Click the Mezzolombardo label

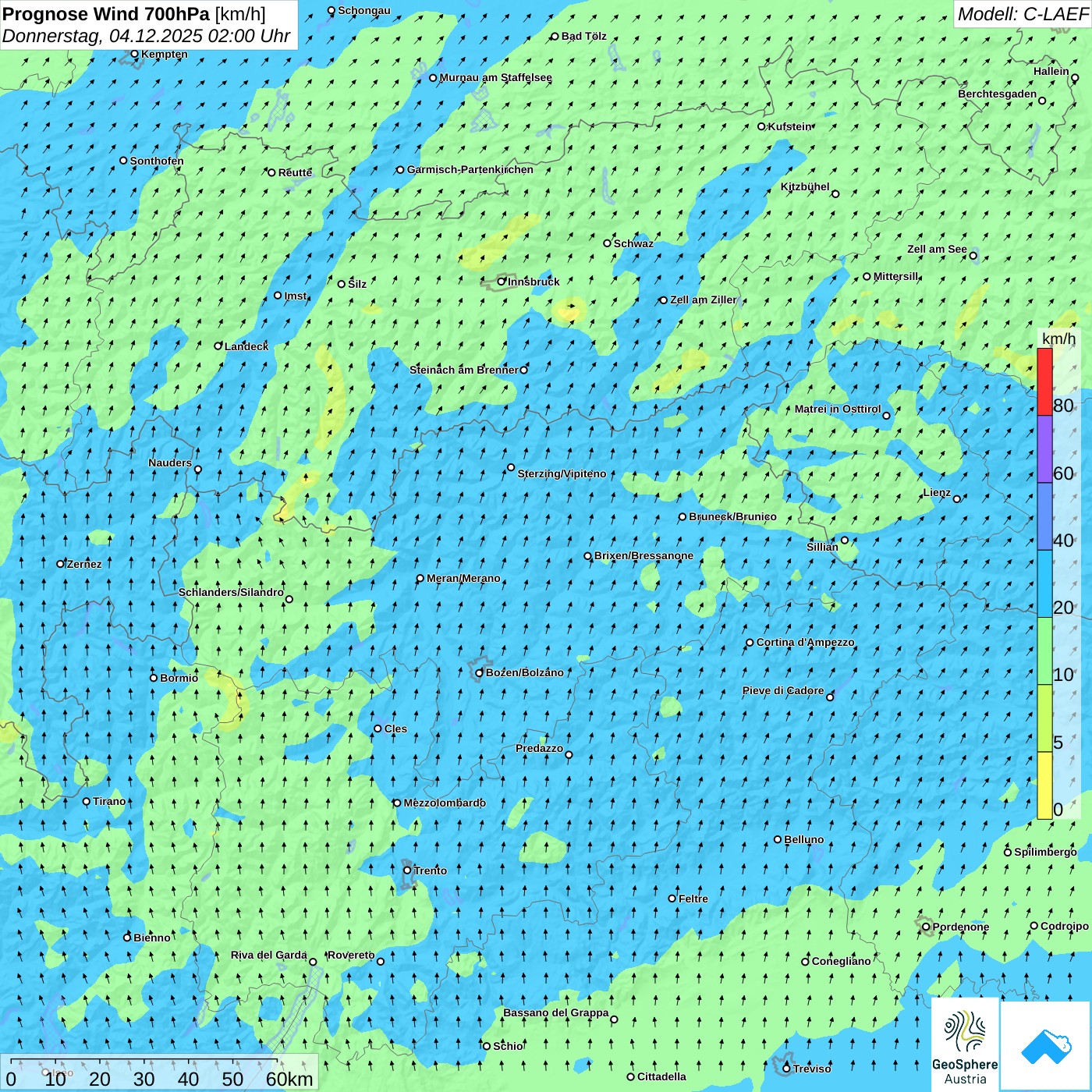pos(445,803)
